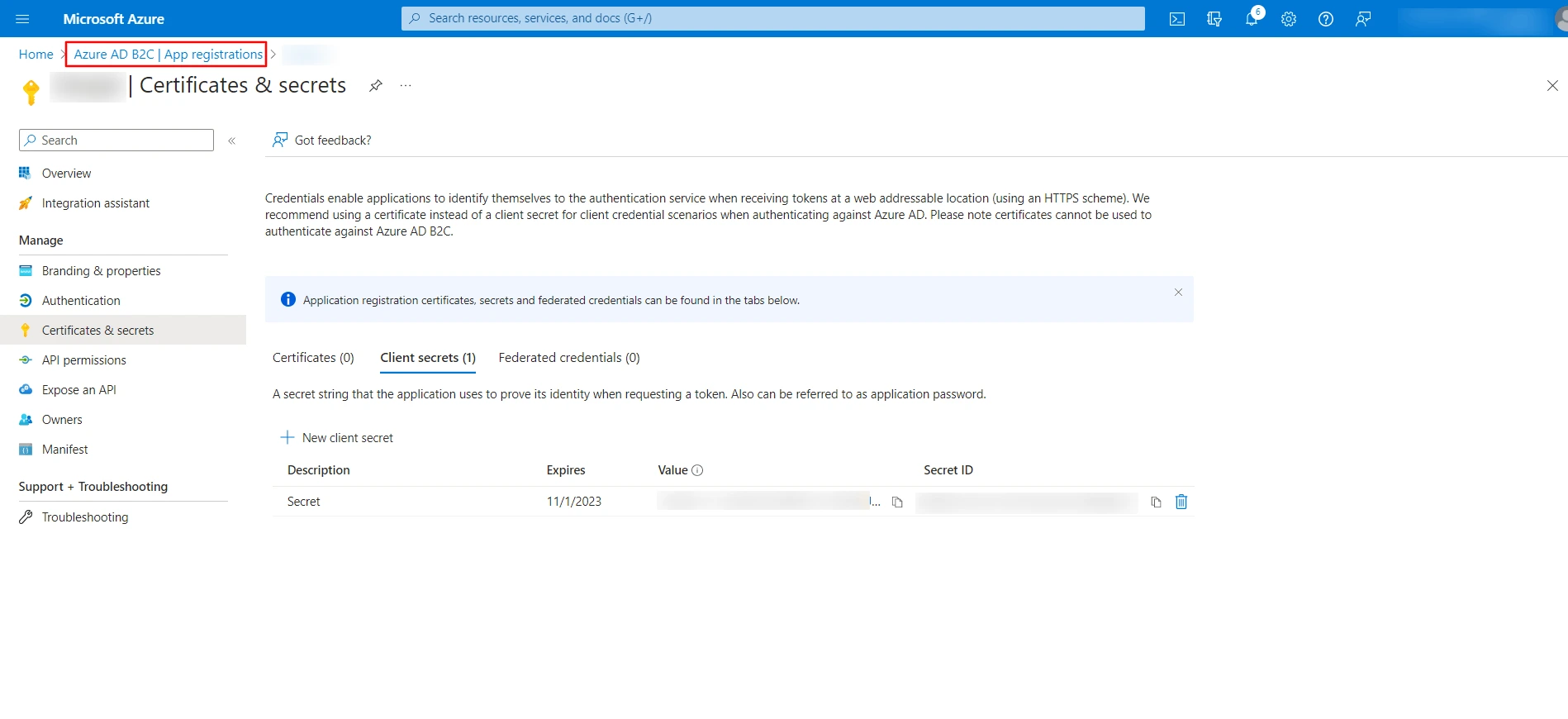The image size is (1568, 719).
Task: Go to Home breadcrumb
Action: (36, 55)
